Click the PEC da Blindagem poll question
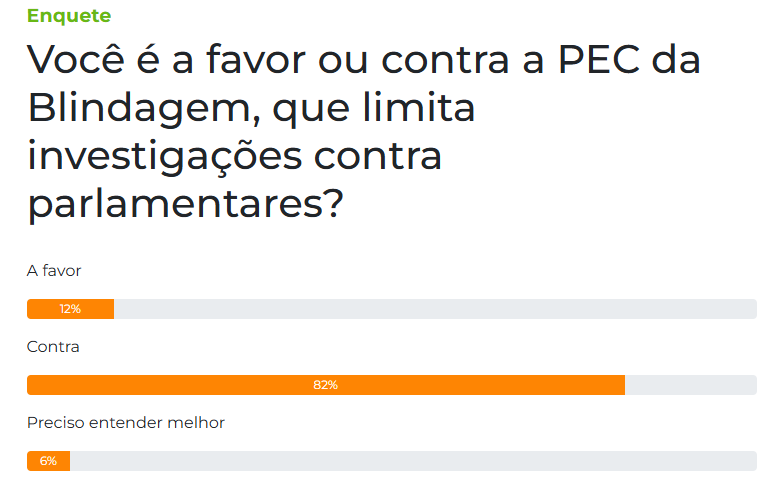The image size is (776, 501). (x=364, y=132)
